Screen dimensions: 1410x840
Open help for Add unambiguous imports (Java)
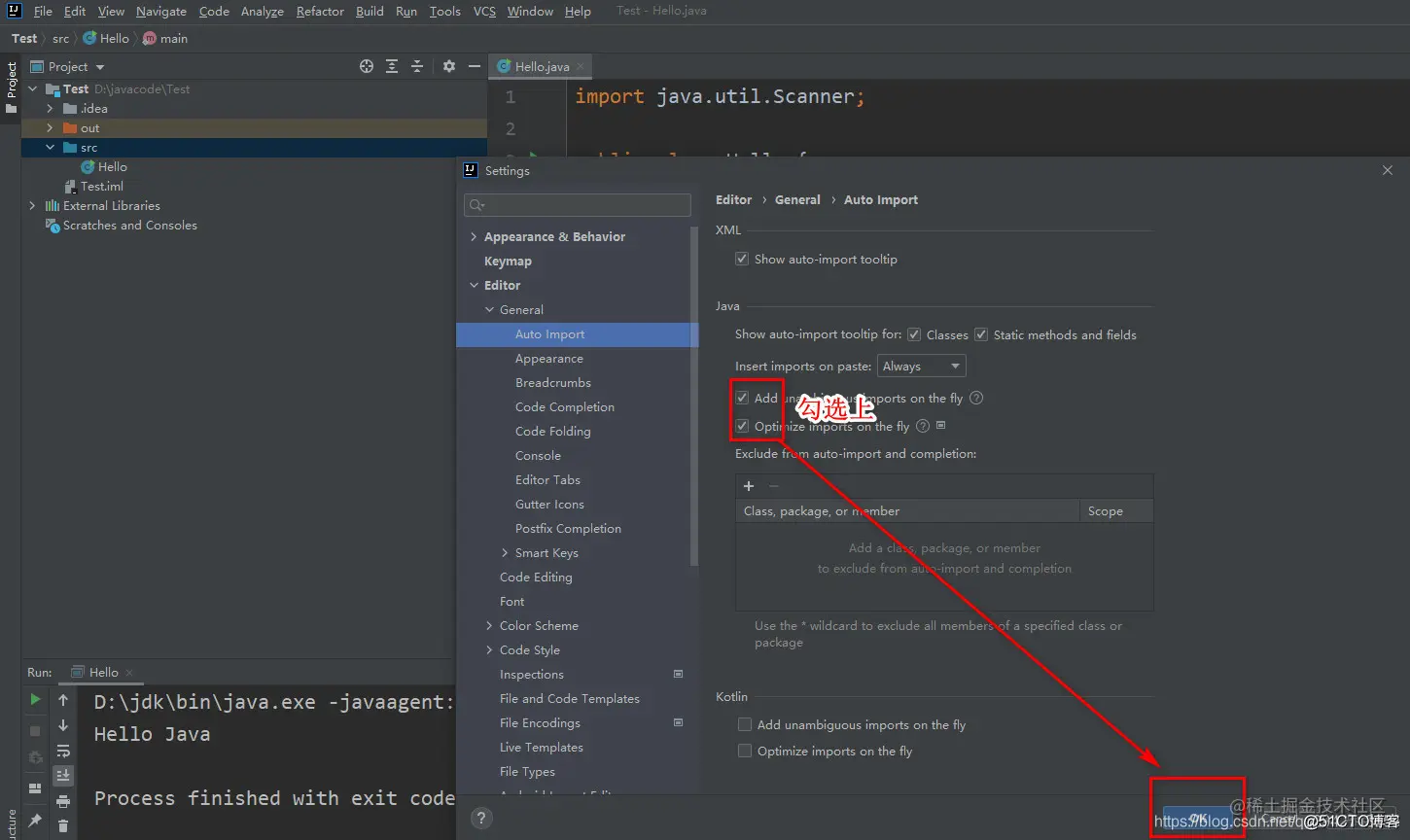976,398
